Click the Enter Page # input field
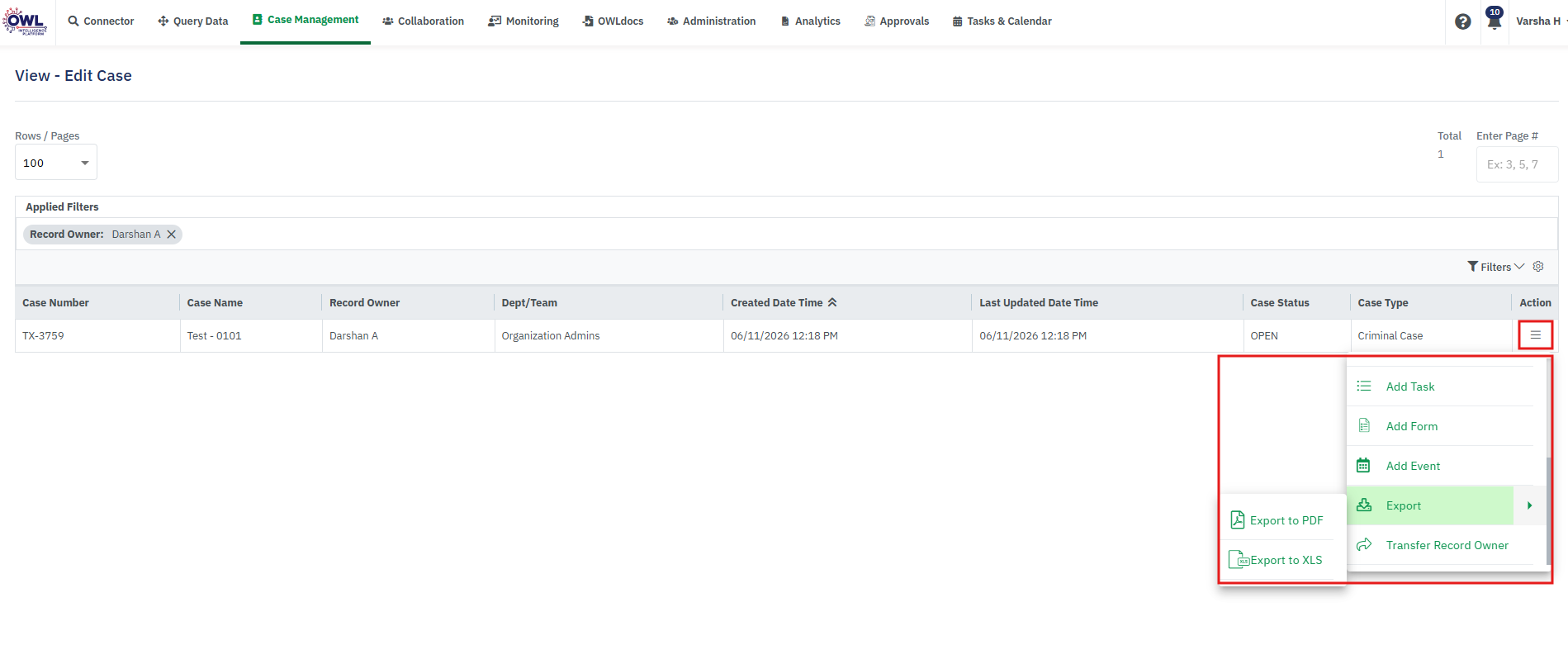The height and width of the screenshot is (664, 1568). coord(1517,164)
